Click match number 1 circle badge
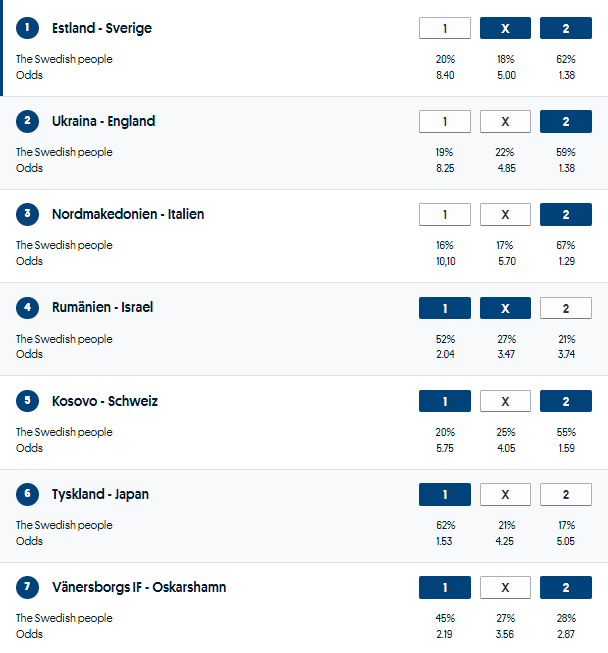The height and width of the screenshot is (653, 608). click(x=27, y=28)
